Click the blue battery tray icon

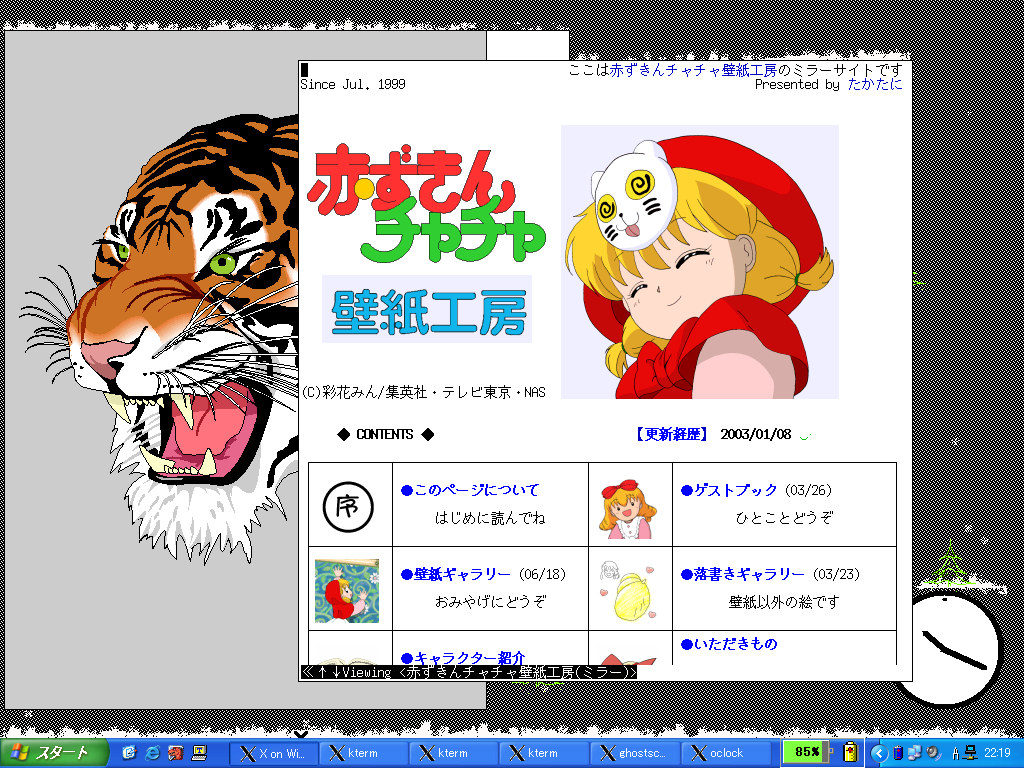[898, 754]
